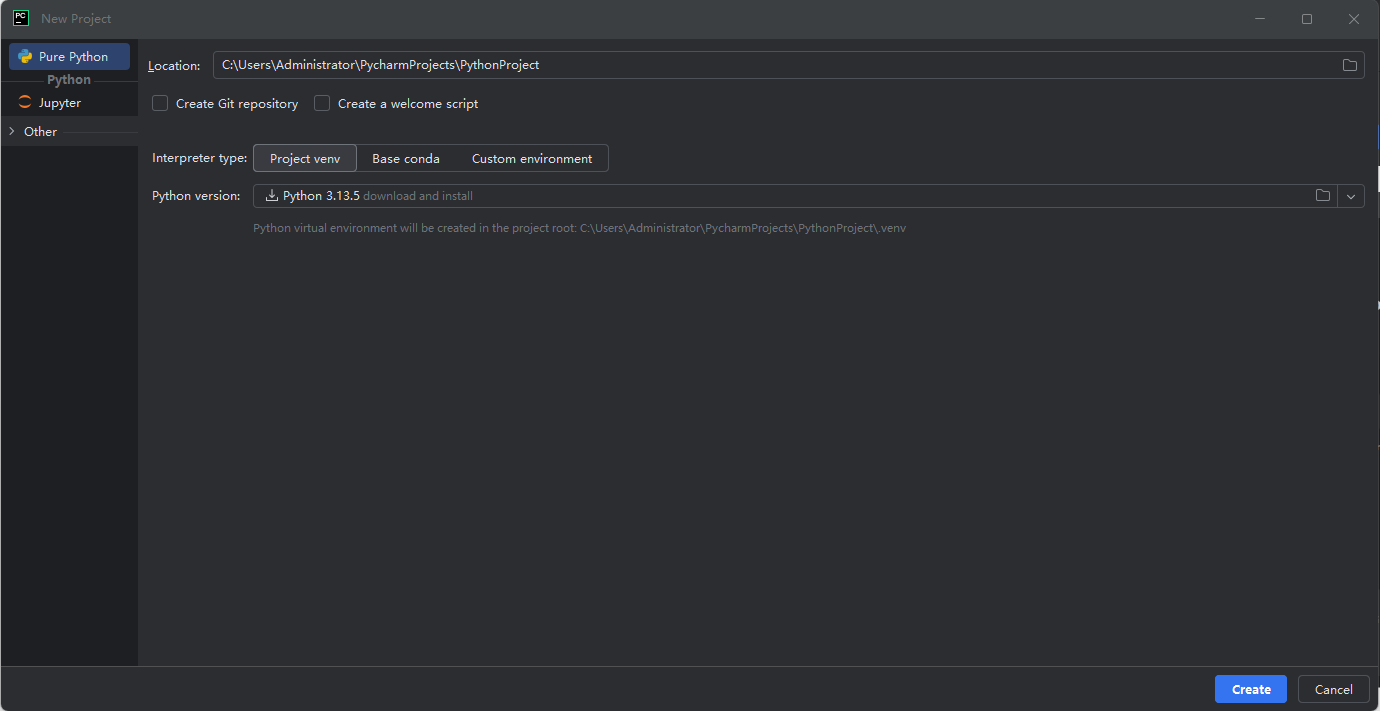This screenshot has width=1380, height=711.
Task: Click the Python version label
Action: [x=196, y=196]
